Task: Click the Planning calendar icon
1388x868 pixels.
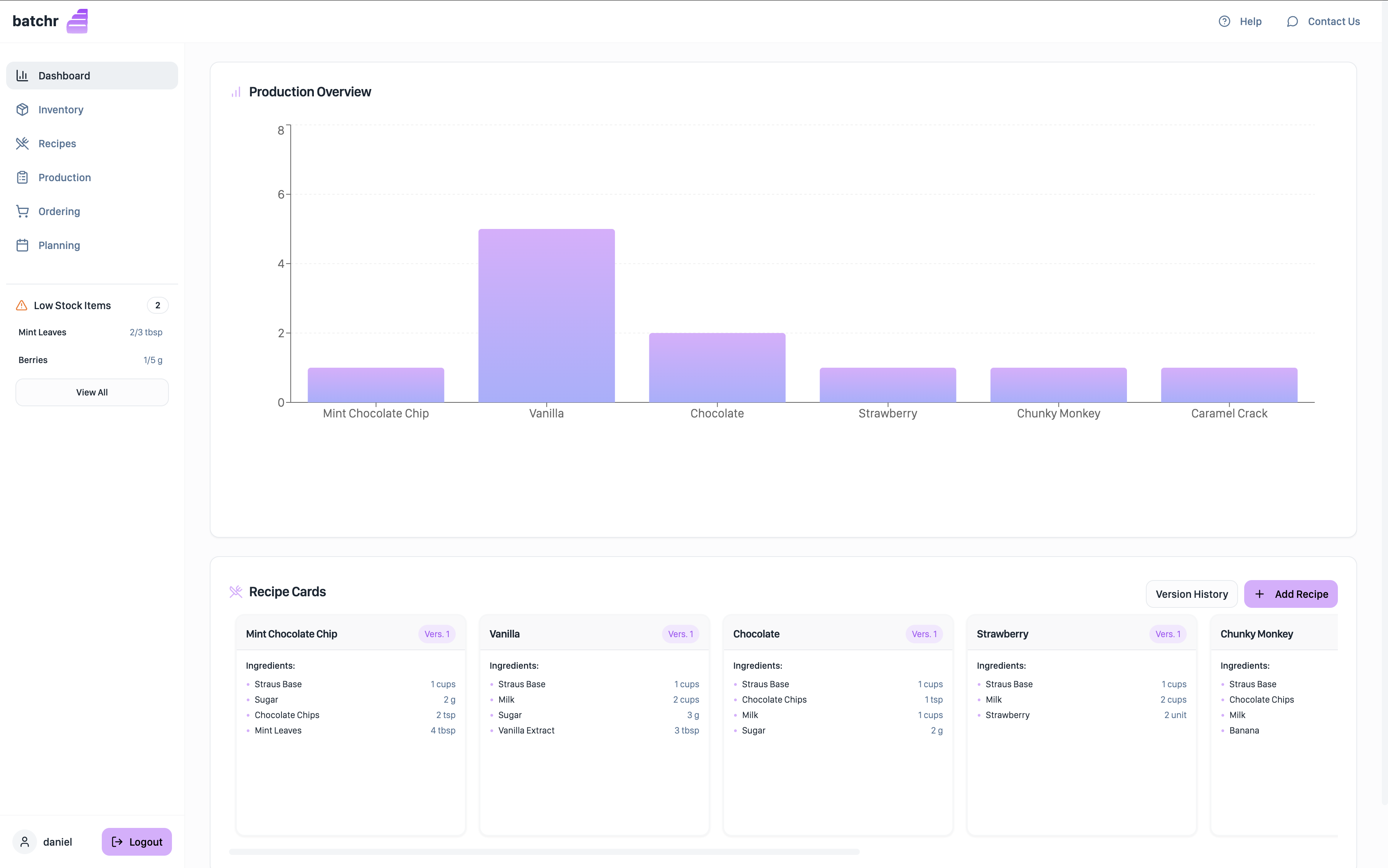Action: (x=22, y=245)
